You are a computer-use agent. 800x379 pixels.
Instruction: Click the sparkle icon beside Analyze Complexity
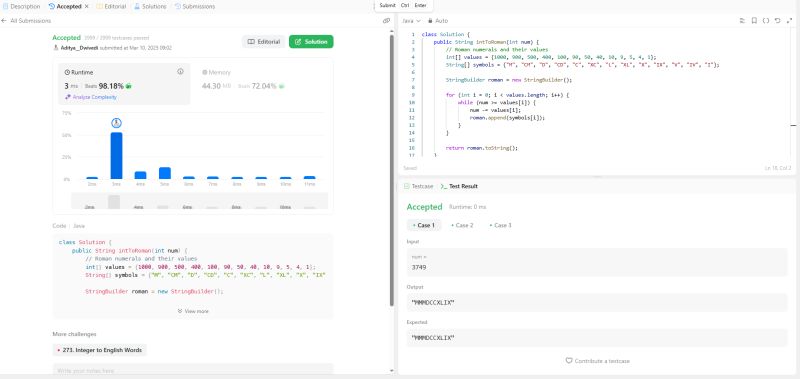(67, 97)
